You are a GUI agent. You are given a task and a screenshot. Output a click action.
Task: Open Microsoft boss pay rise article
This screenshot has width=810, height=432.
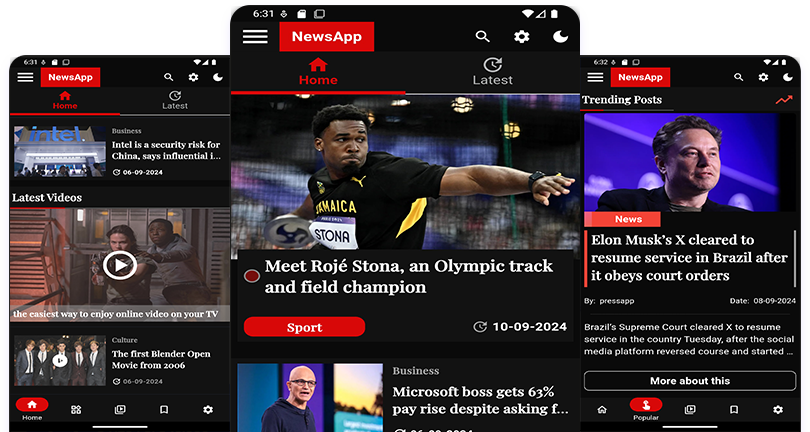coord(480,400)
